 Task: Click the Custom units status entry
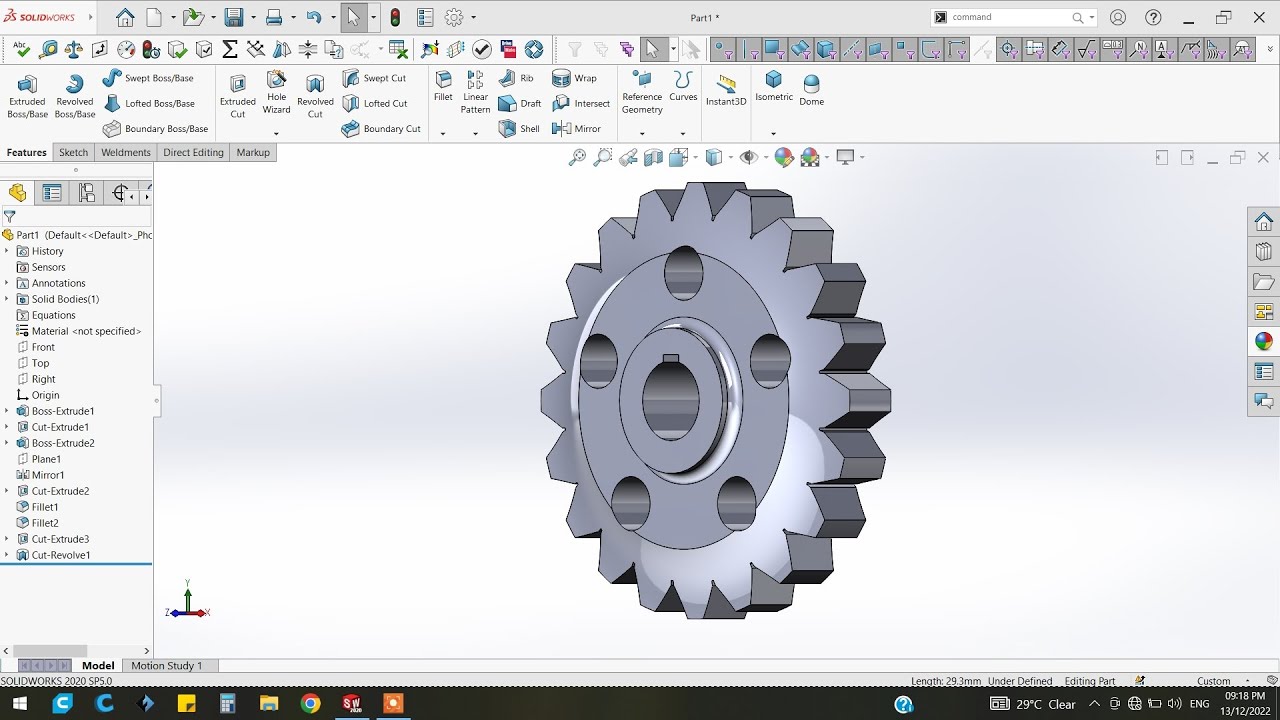click(x=1213, y=681)
